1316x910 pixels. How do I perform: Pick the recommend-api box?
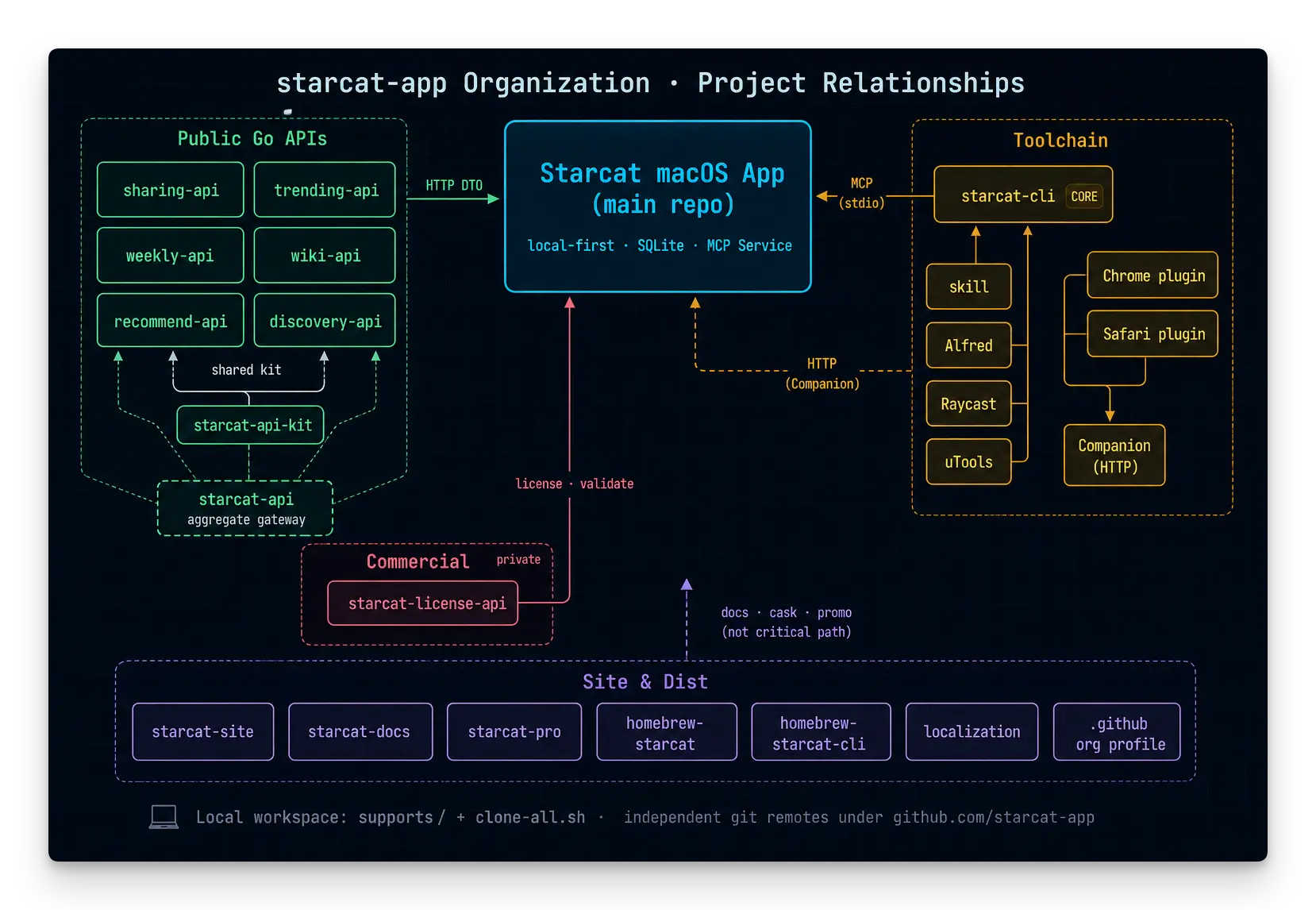click(x=171, y=320)
